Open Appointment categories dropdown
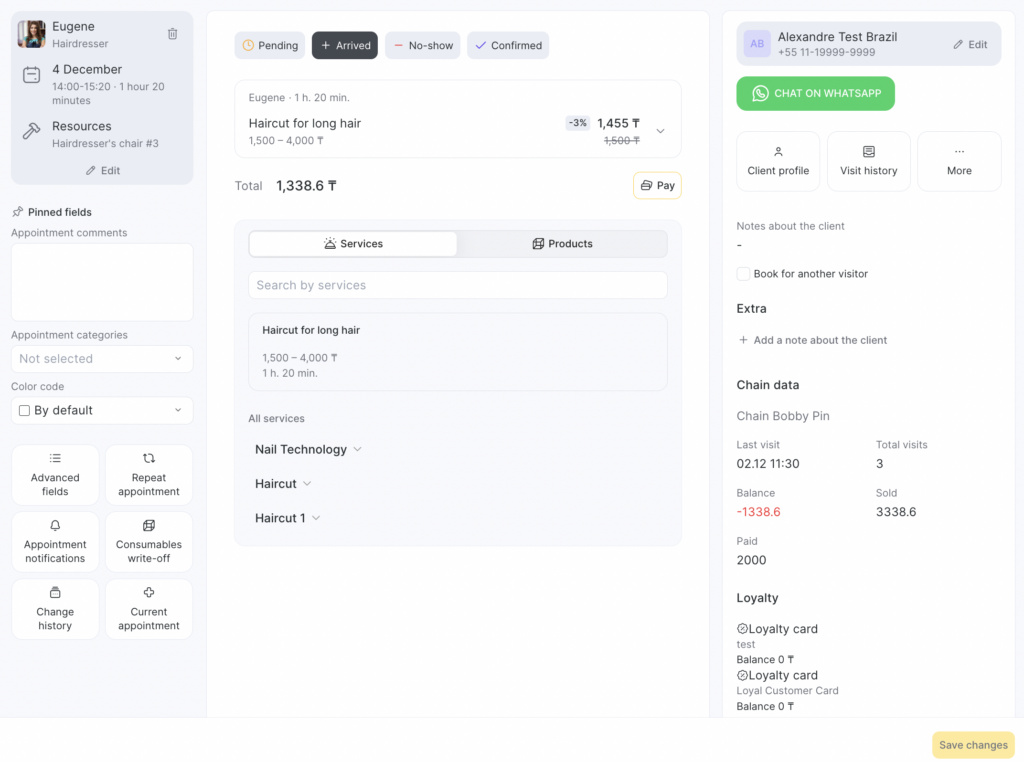 click(x=102, y=359)
